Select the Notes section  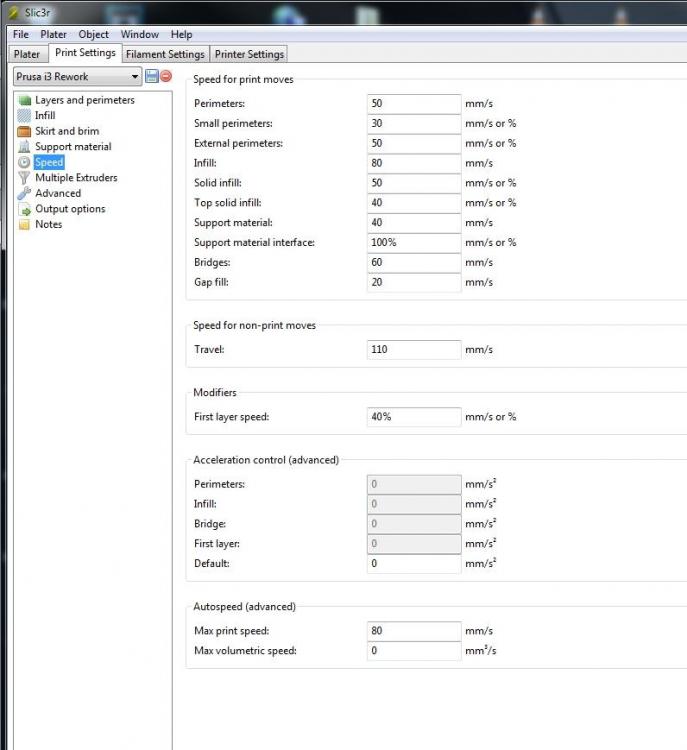click(x=48, y=224)
